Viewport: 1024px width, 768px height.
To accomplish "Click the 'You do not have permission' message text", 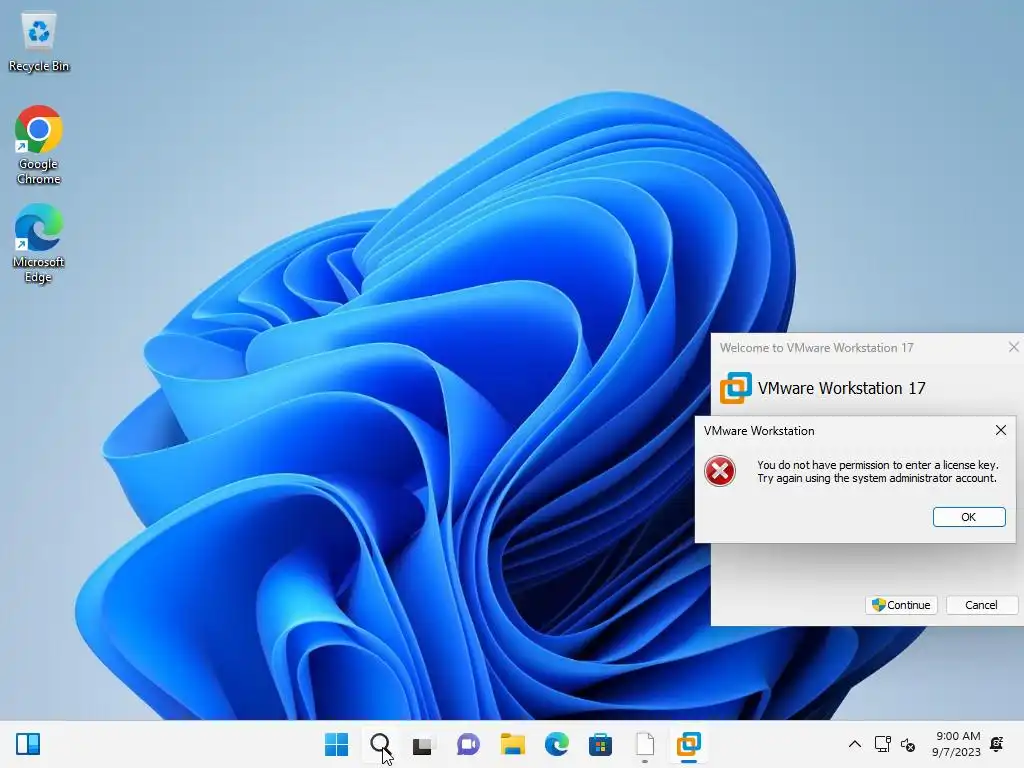I will pyautogui.click(x=878, y=472).
